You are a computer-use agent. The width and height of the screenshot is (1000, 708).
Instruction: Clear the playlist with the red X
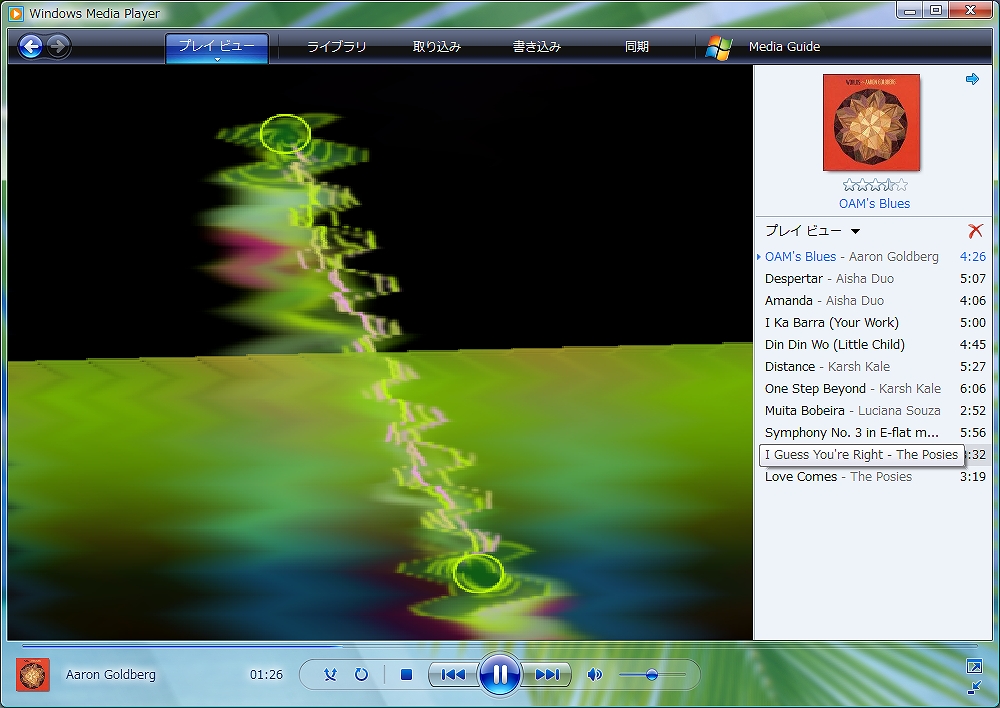[975, 231]
